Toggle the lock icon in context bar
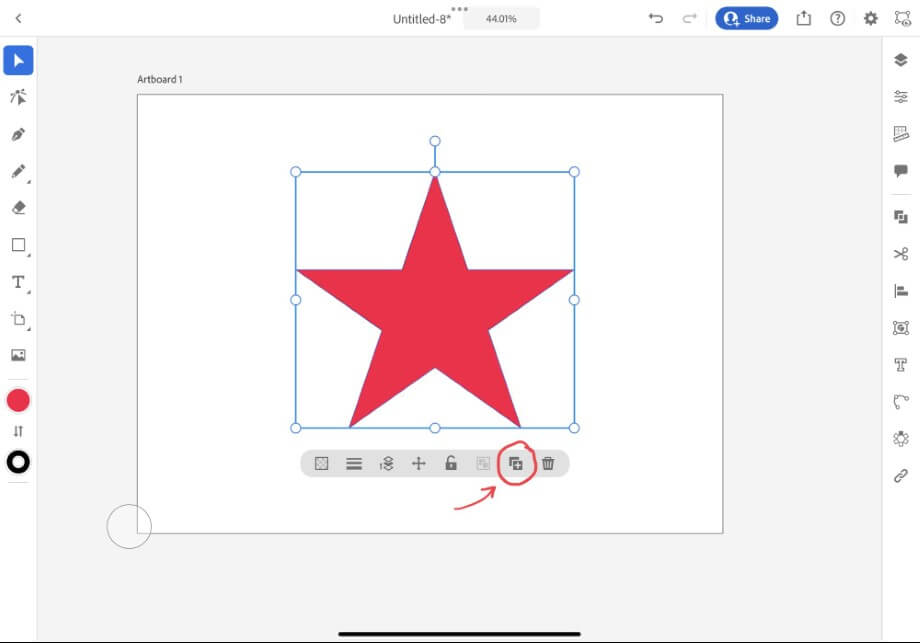Screen dimensions: 920x643 click(451, 463)
